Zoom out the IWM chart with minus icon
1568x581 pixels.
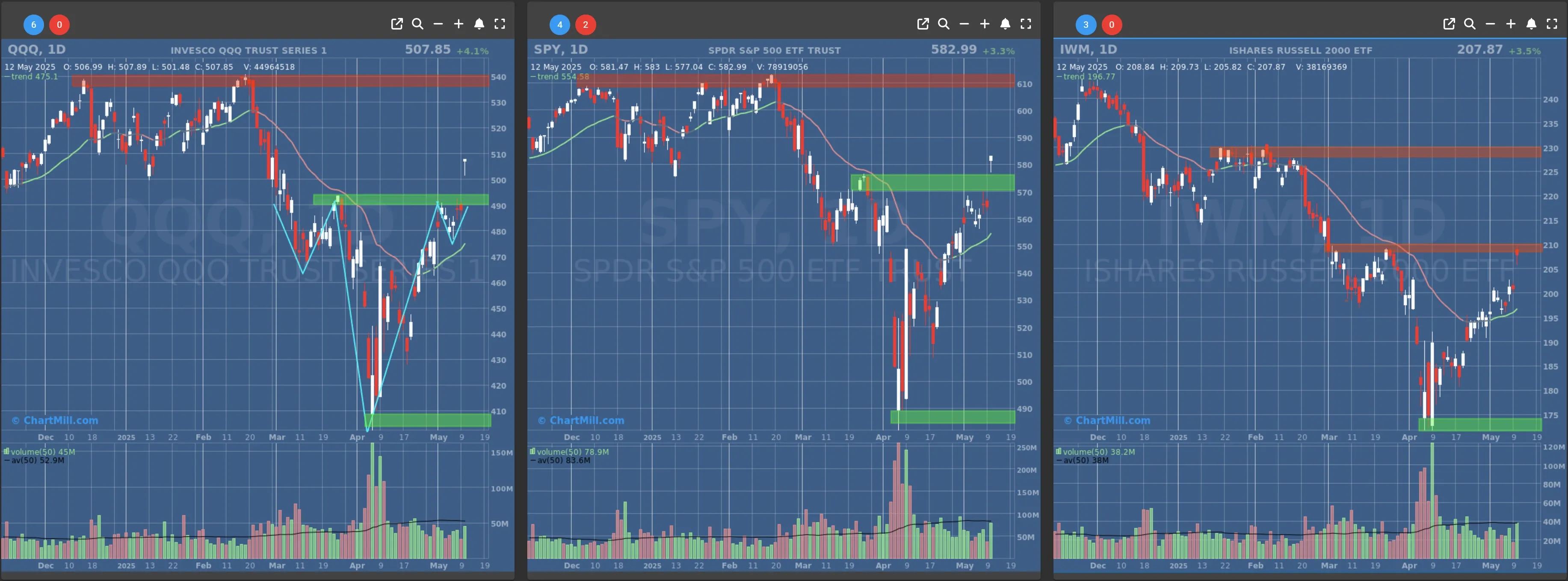1490,24
